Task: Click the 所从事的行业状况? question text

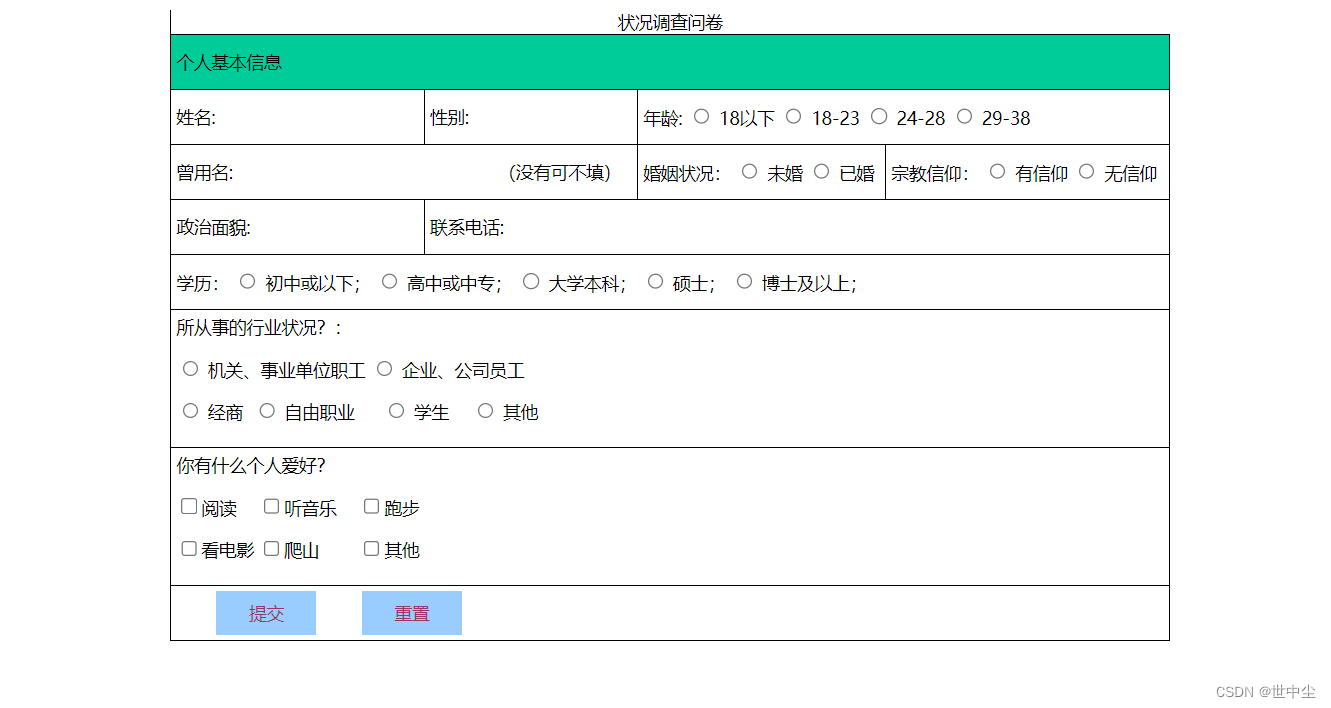Action: click(x=260, y=327)
